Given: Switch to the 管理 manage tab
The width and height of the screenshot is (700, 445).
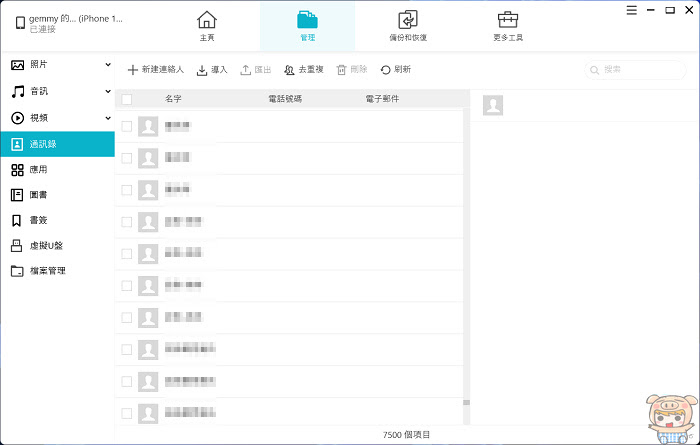Looking at the screenshot, I should (308, 26).
